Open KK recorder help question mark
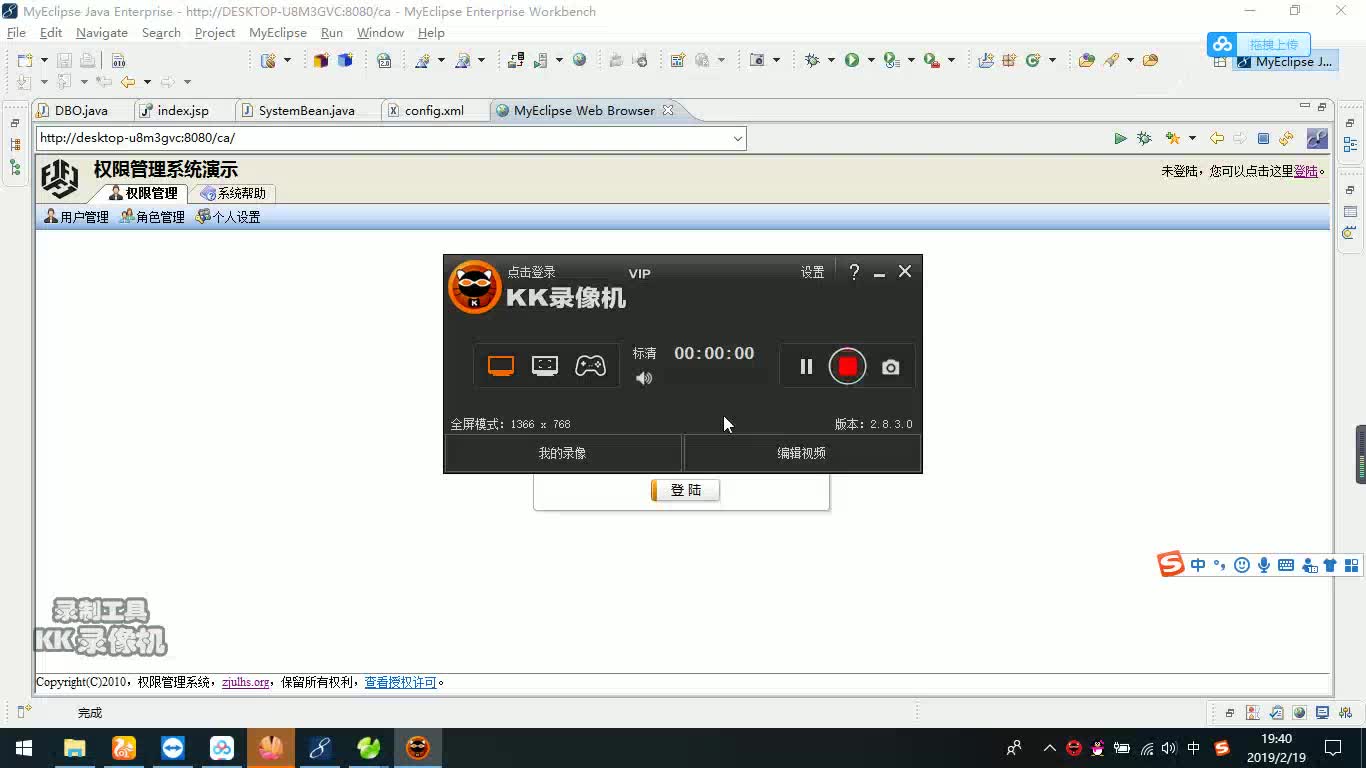Screen dimensions: 1366x768 (854, 272)
